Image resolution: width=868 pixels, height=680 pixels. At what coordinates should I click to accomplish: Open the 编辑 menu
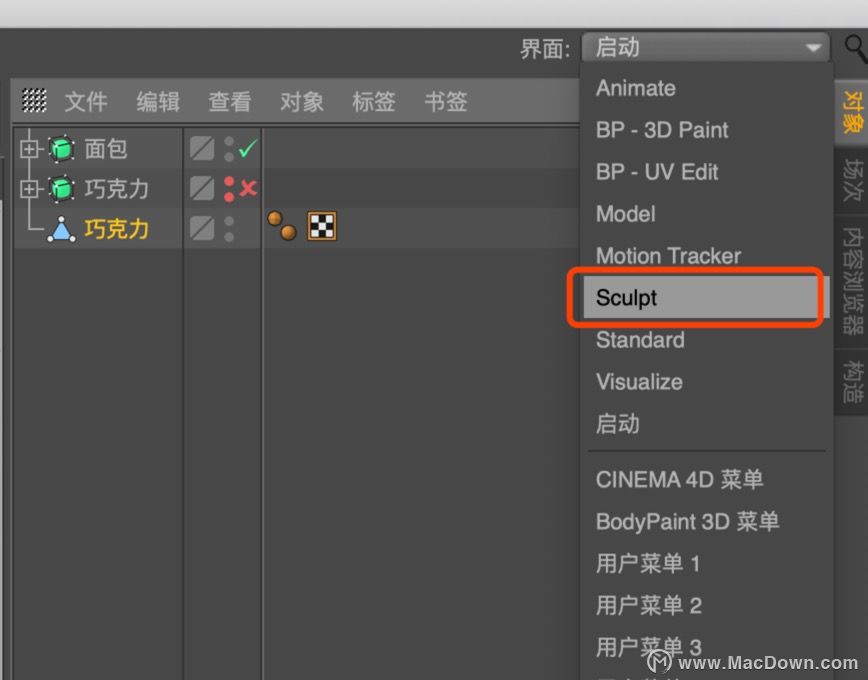[x=158, y=102]
